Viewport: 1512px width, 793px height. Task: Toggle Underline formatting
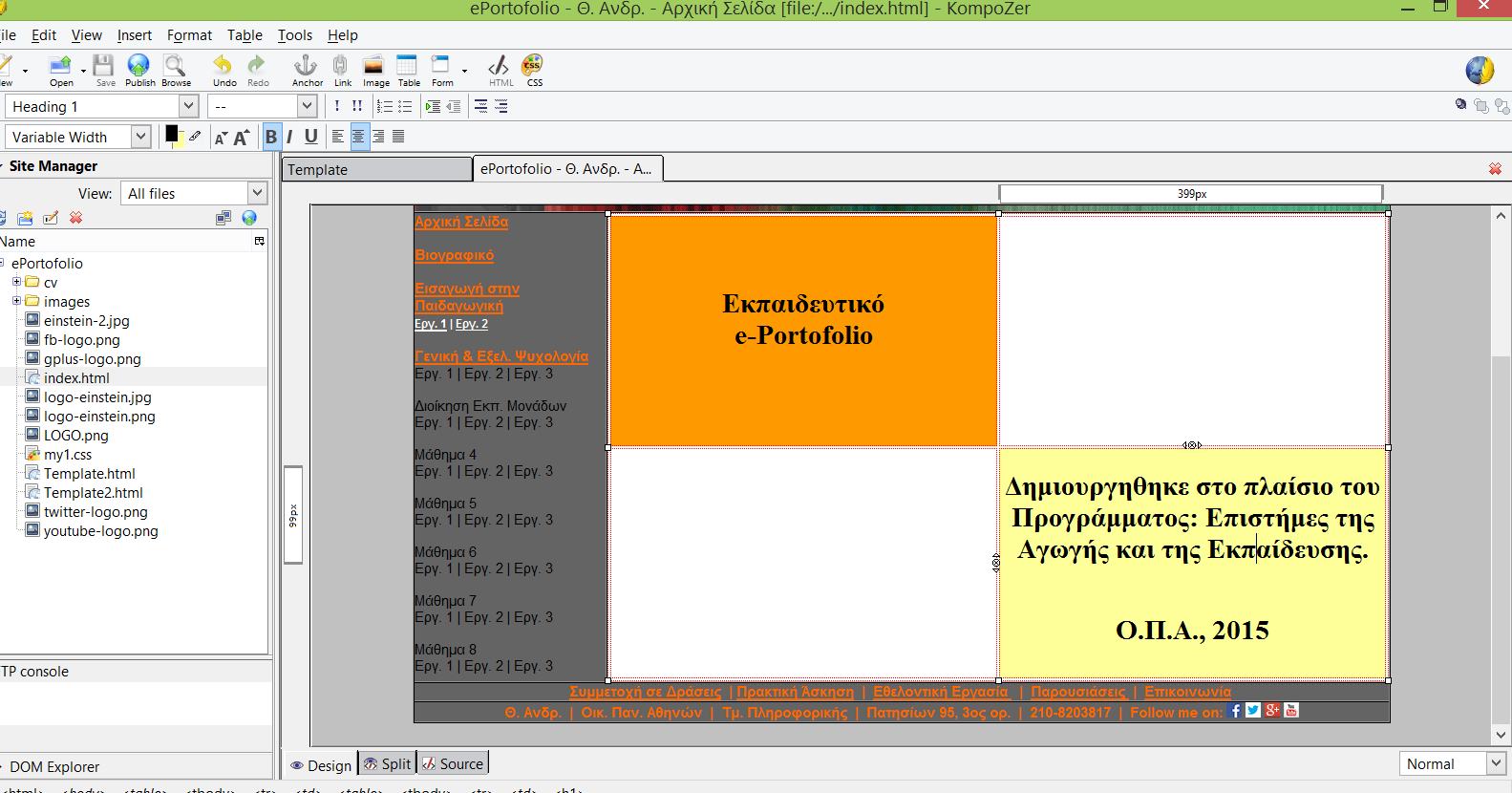pyautogui.click(x=310, y=137)
